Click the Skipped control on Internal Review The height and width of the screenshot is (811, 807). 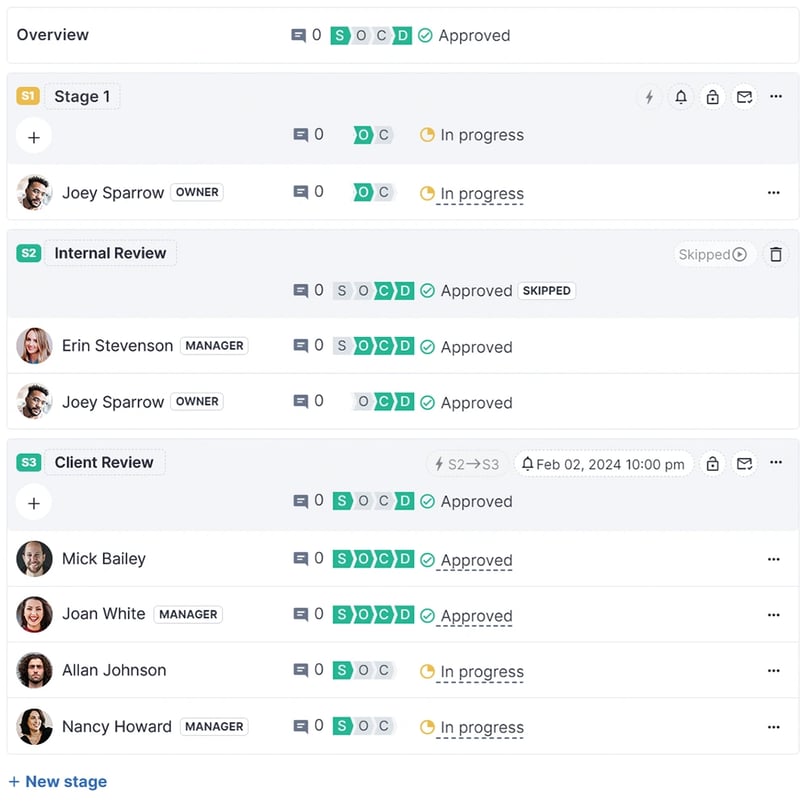click(711, 254)
